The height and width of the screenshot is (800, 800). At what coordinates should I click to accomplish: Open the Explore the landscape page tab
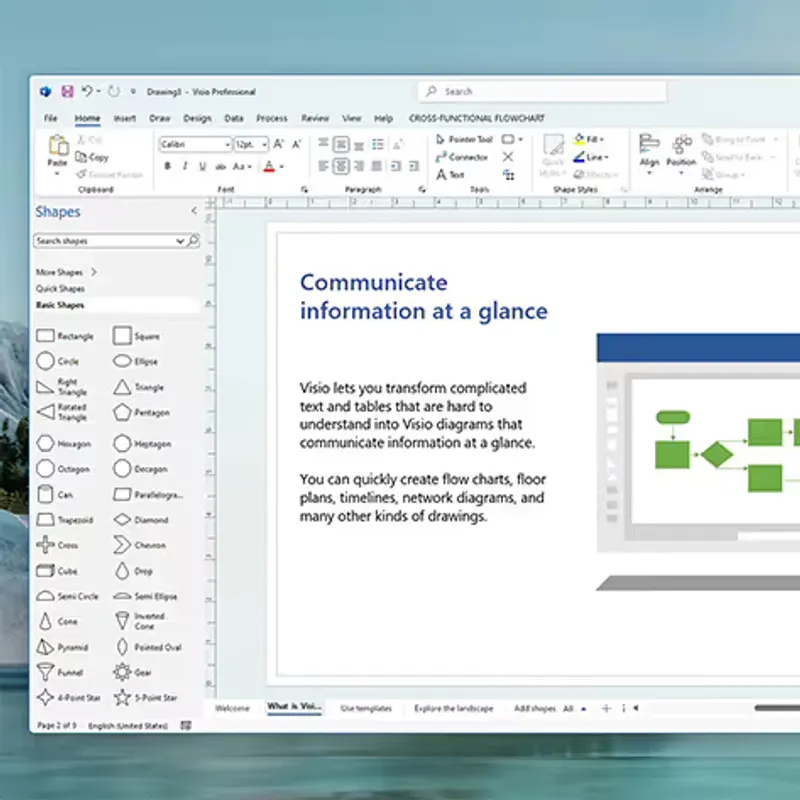(x=454, y=708)
